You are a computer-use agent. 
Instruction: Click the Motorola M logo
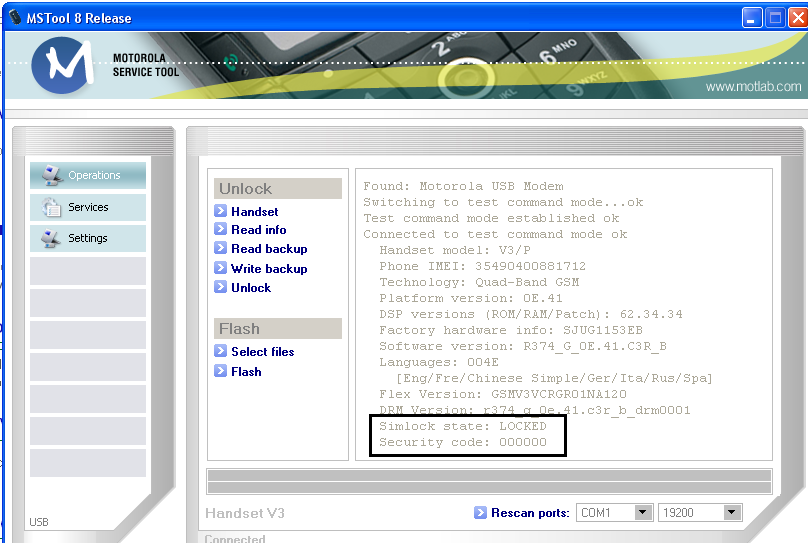(63, 65)
